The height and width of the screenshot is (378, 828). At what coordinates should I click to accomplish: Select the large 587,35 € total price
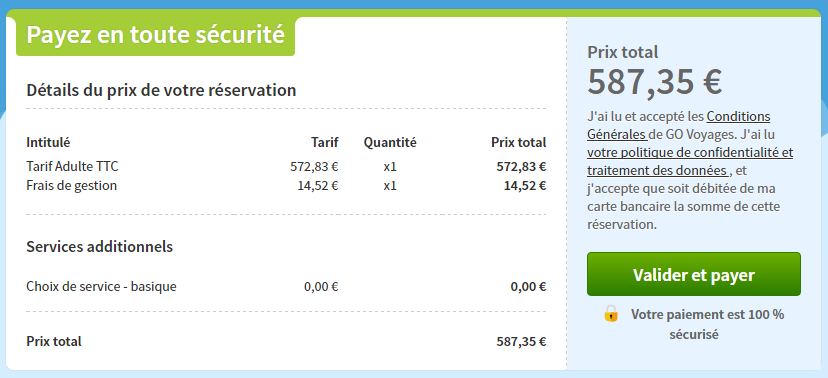click(x=655, y=82)
